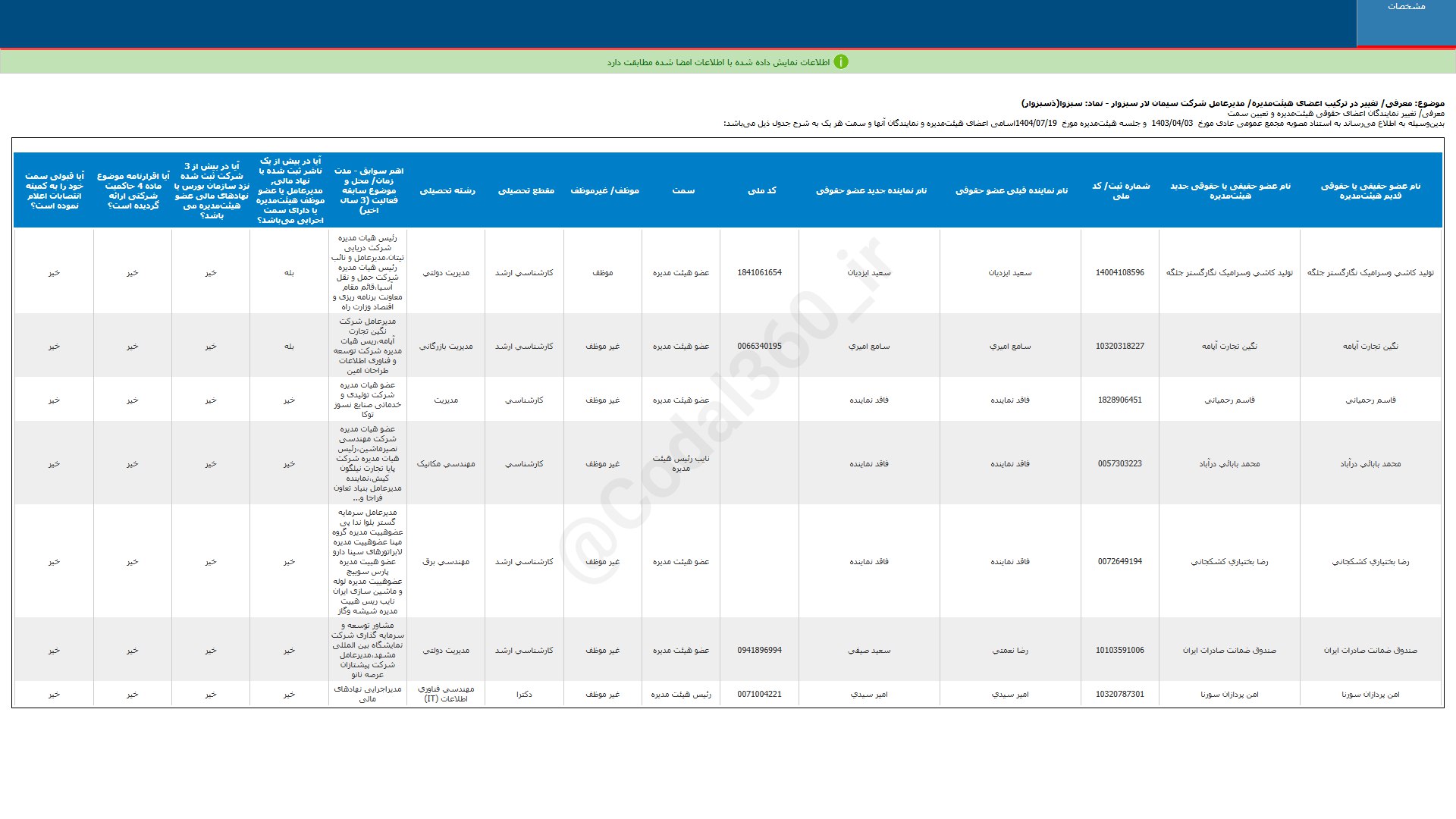The width and height of the screenshot is (1456, 819).
Task: Click the رضا نعمتی previous representative cell
Action: click(1010, 651)
